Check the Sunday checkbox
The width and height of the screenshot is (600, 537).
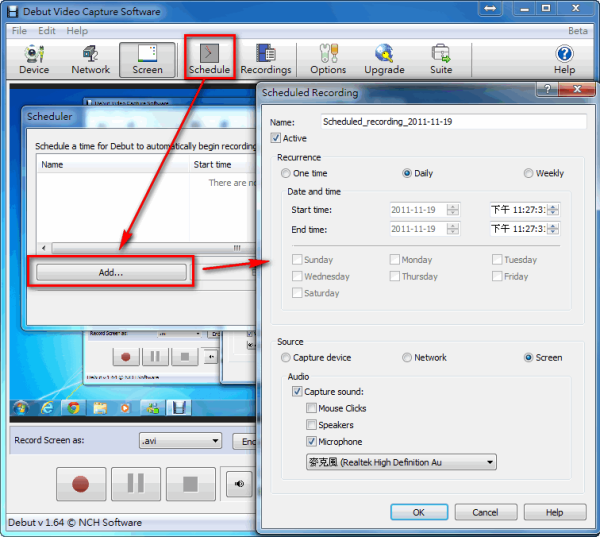click(x=297, y=260)
